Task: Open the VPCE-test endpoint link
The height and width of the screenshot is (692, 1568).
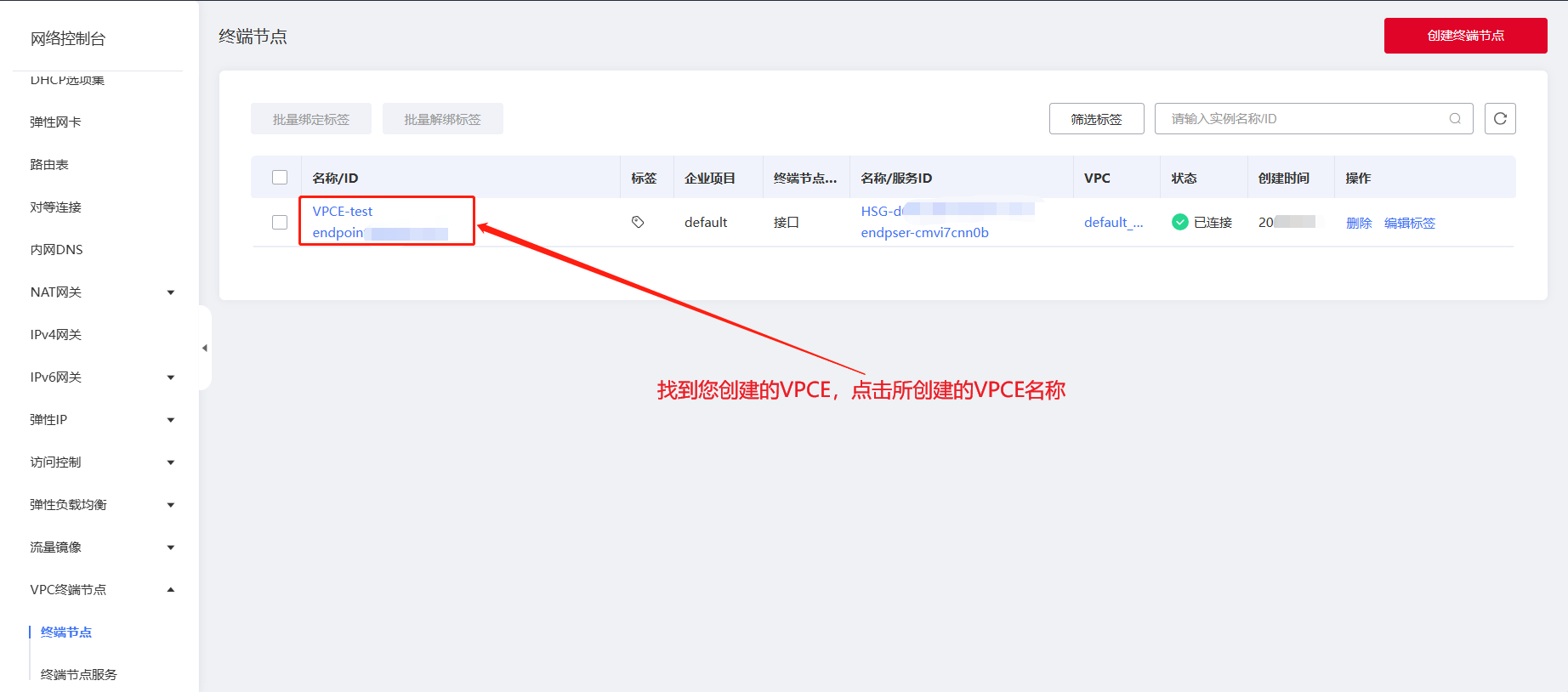Action: click(343, 212)
